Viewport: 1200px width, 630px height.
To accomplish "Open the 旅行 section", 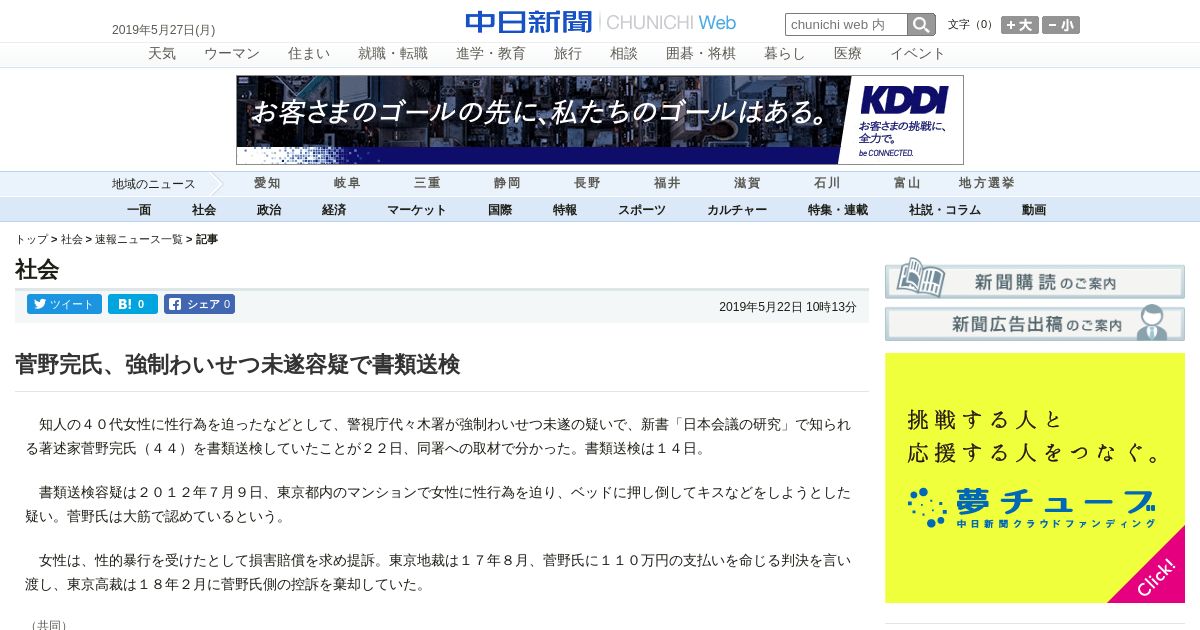I will pyautogui.click(x=568, y=54).
